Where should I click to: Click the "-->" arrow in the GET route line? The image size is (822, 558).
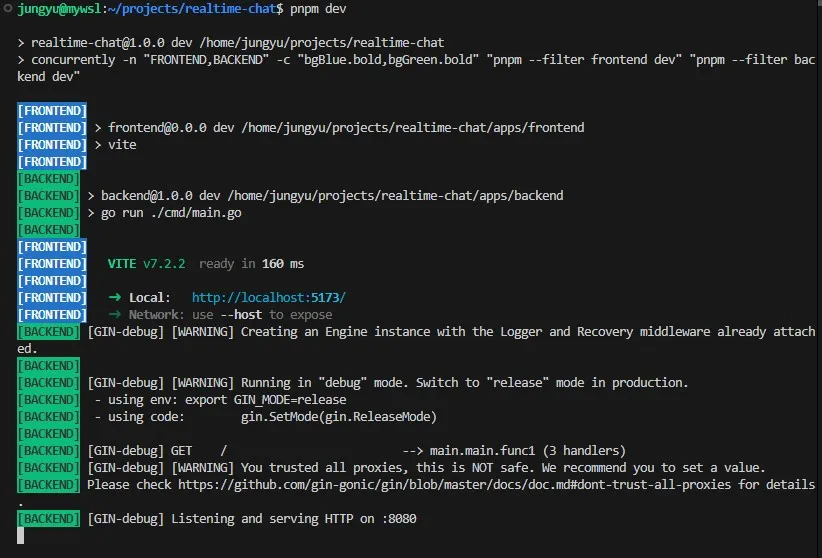pyautogui.click(x=413, y=451)
